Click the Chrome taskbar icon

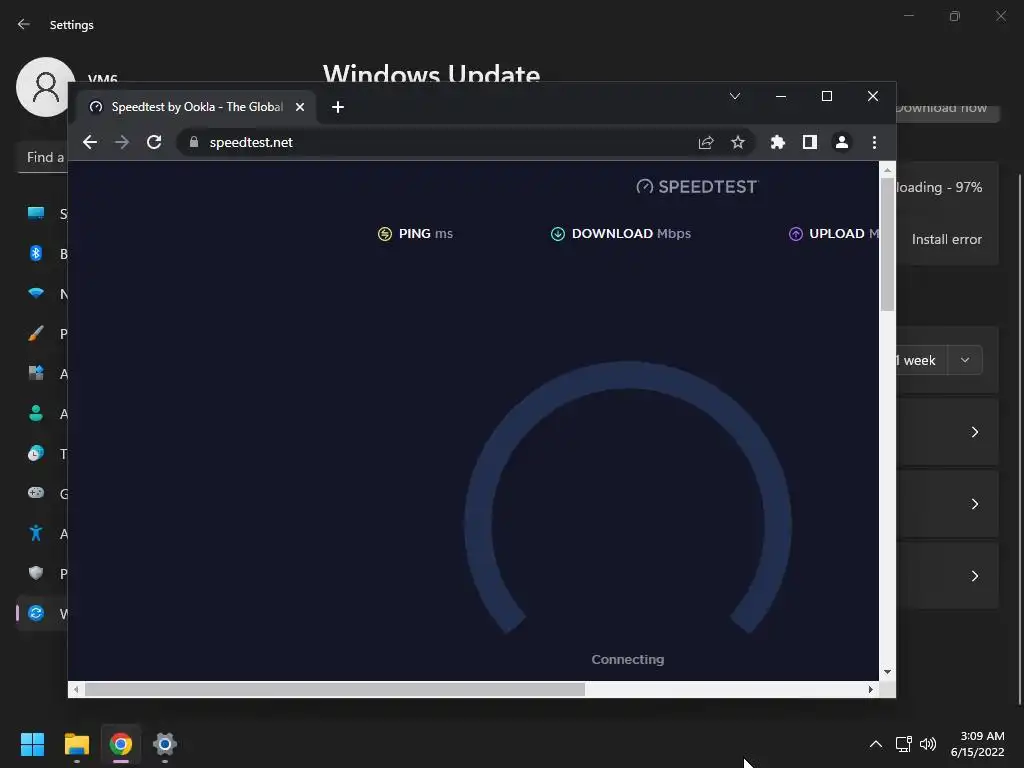click(x=121, y=744)
